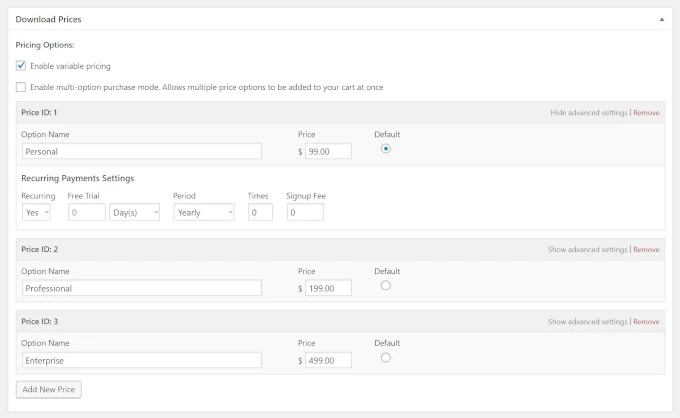Collapse the Download Prices panel arrow
Image resolution: width=680 pixels, height=418 pixels.
click(x=660, y=19)
